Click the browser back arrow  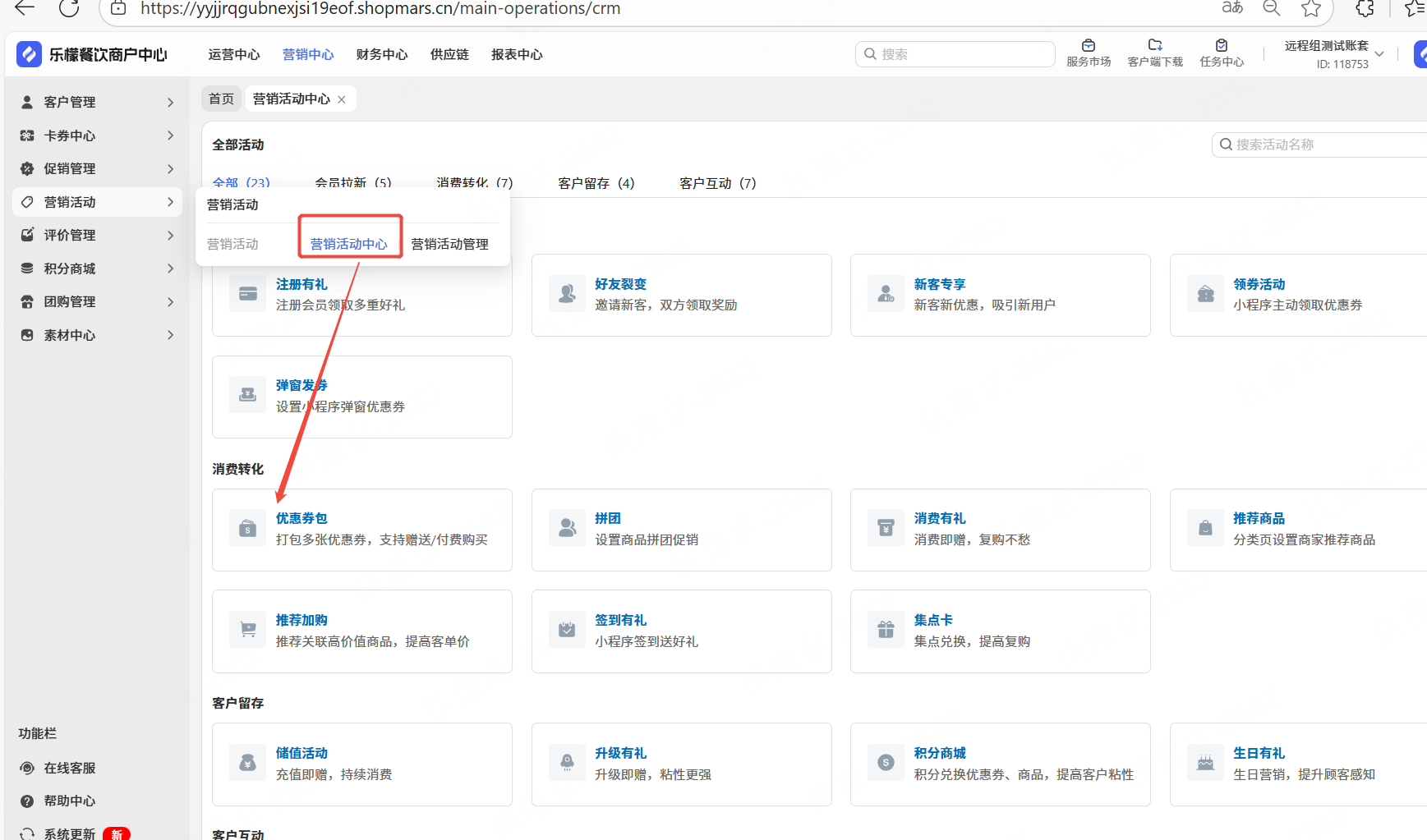(x=25, y=8)
